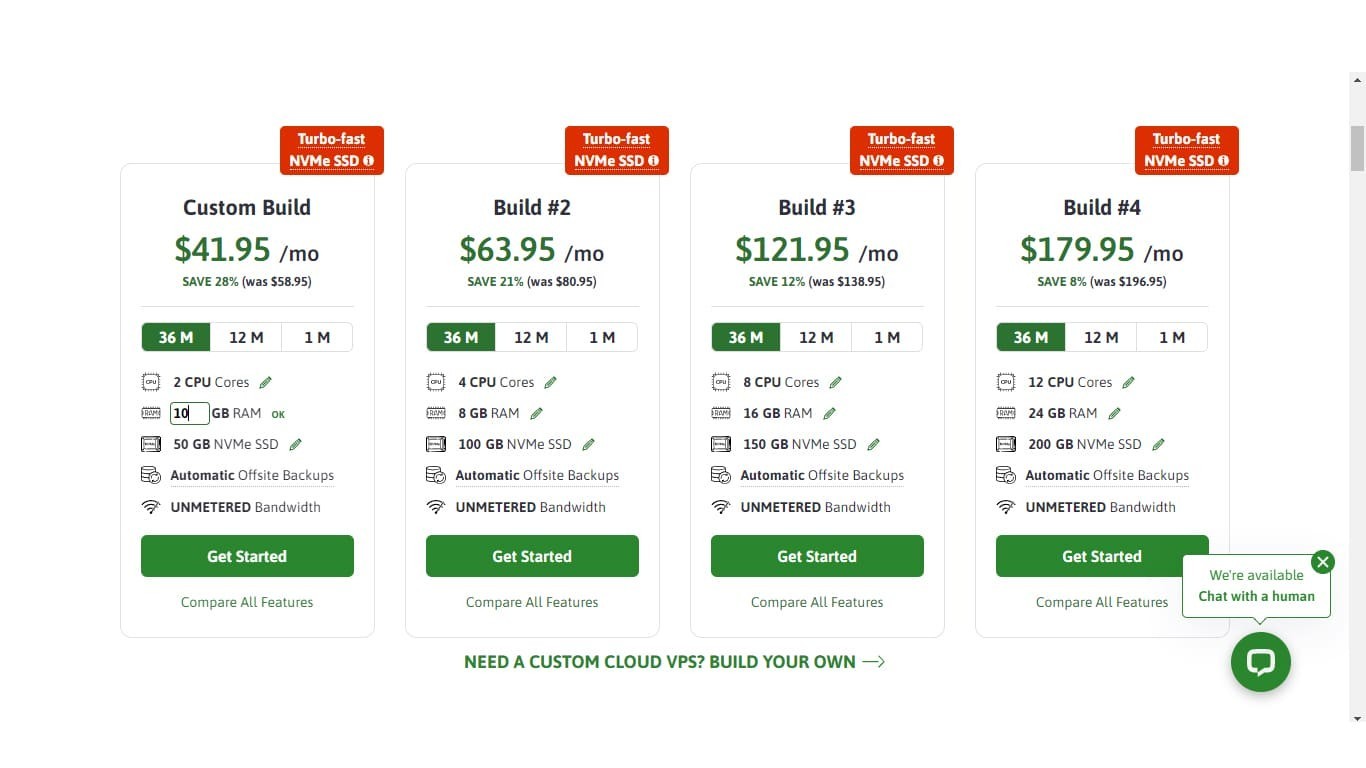This screenshot has width=1366, height=768.
Task: Edit CPU cores pencil icon in Custom Build
Action: click(x=265, y=382)
